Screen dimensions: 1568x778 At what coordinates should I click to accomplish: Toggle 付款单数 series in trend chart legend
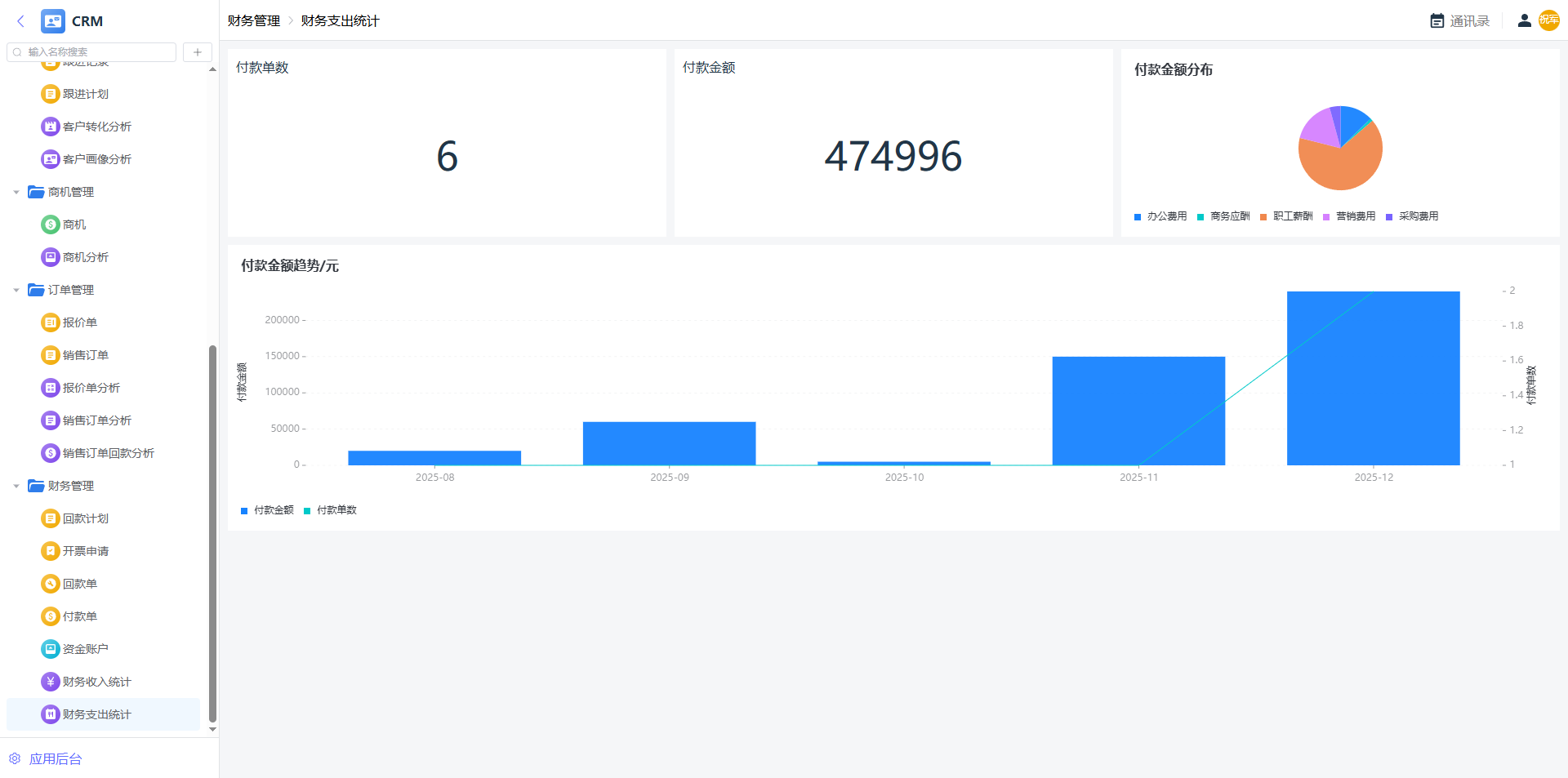click(330, 510)
